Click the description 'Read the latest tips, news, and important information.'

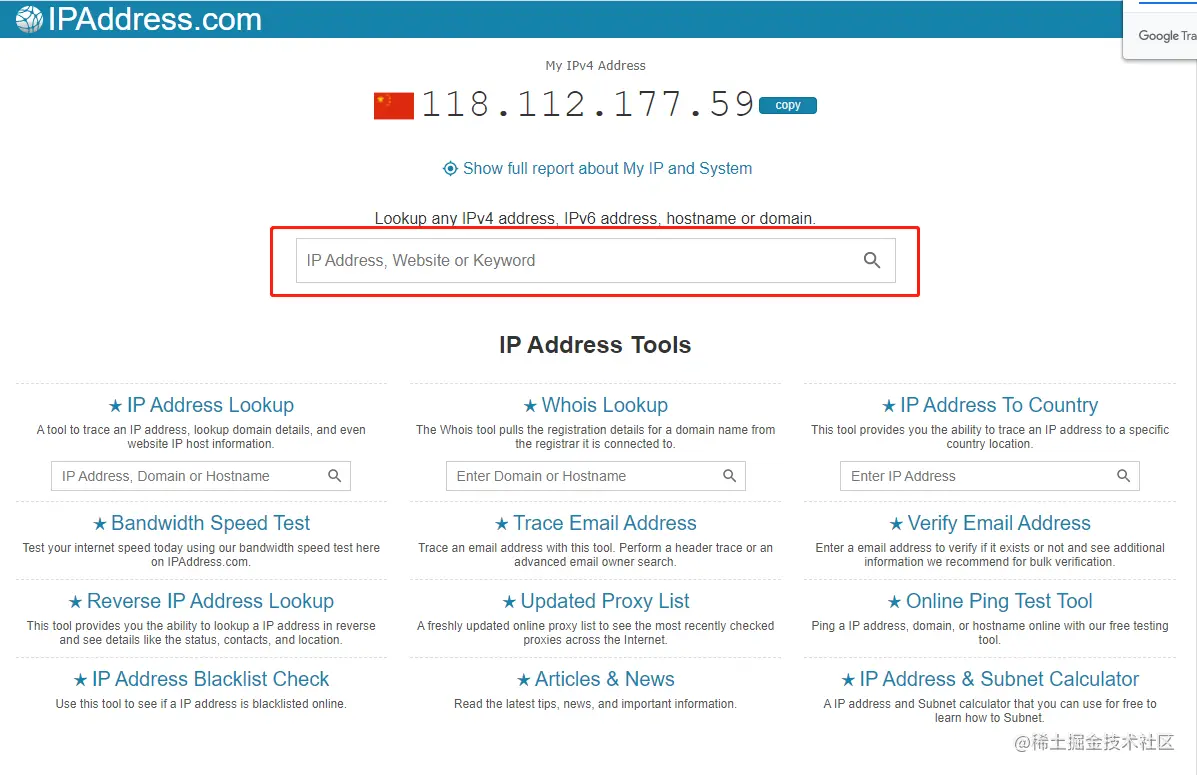[x=595, y=703]
